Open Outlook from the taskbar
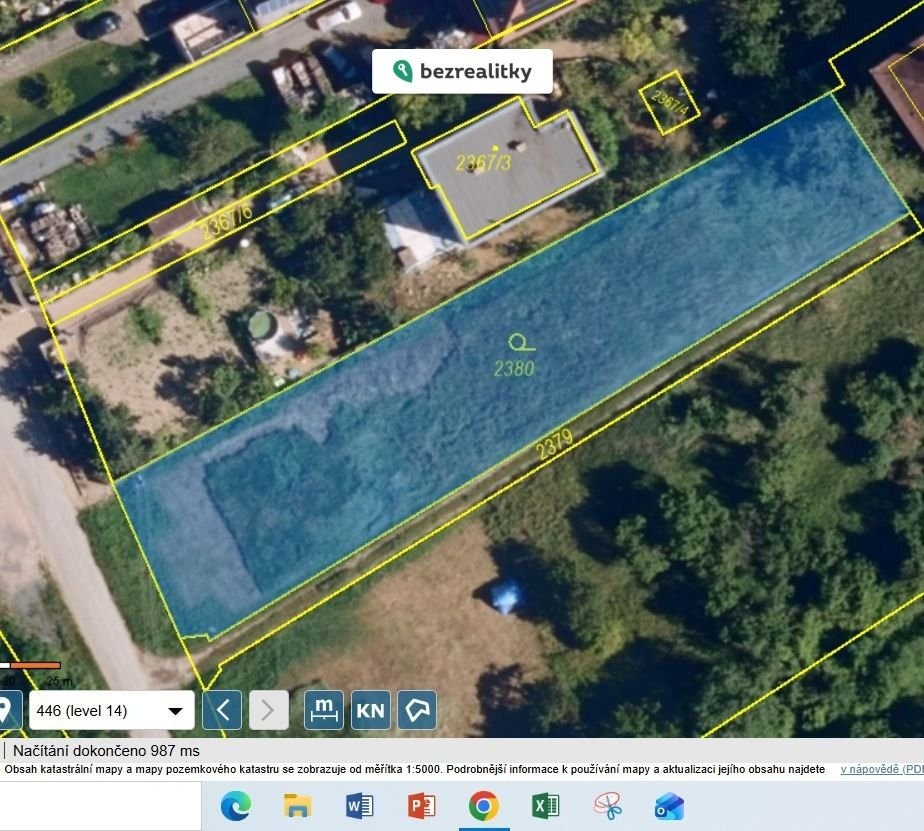This screenshot has height=831, width=924. pos(669,805)
